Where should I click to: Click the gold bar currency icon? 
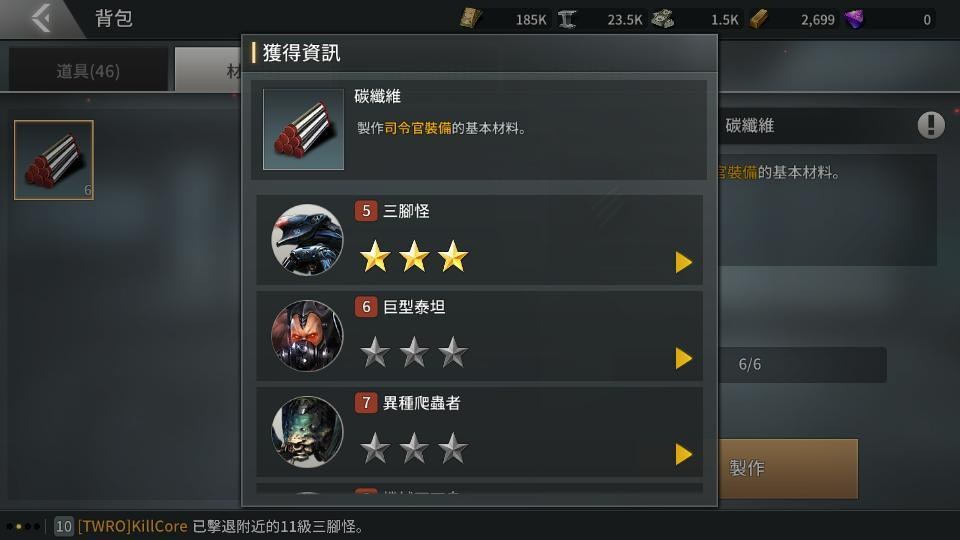point(759,19)
